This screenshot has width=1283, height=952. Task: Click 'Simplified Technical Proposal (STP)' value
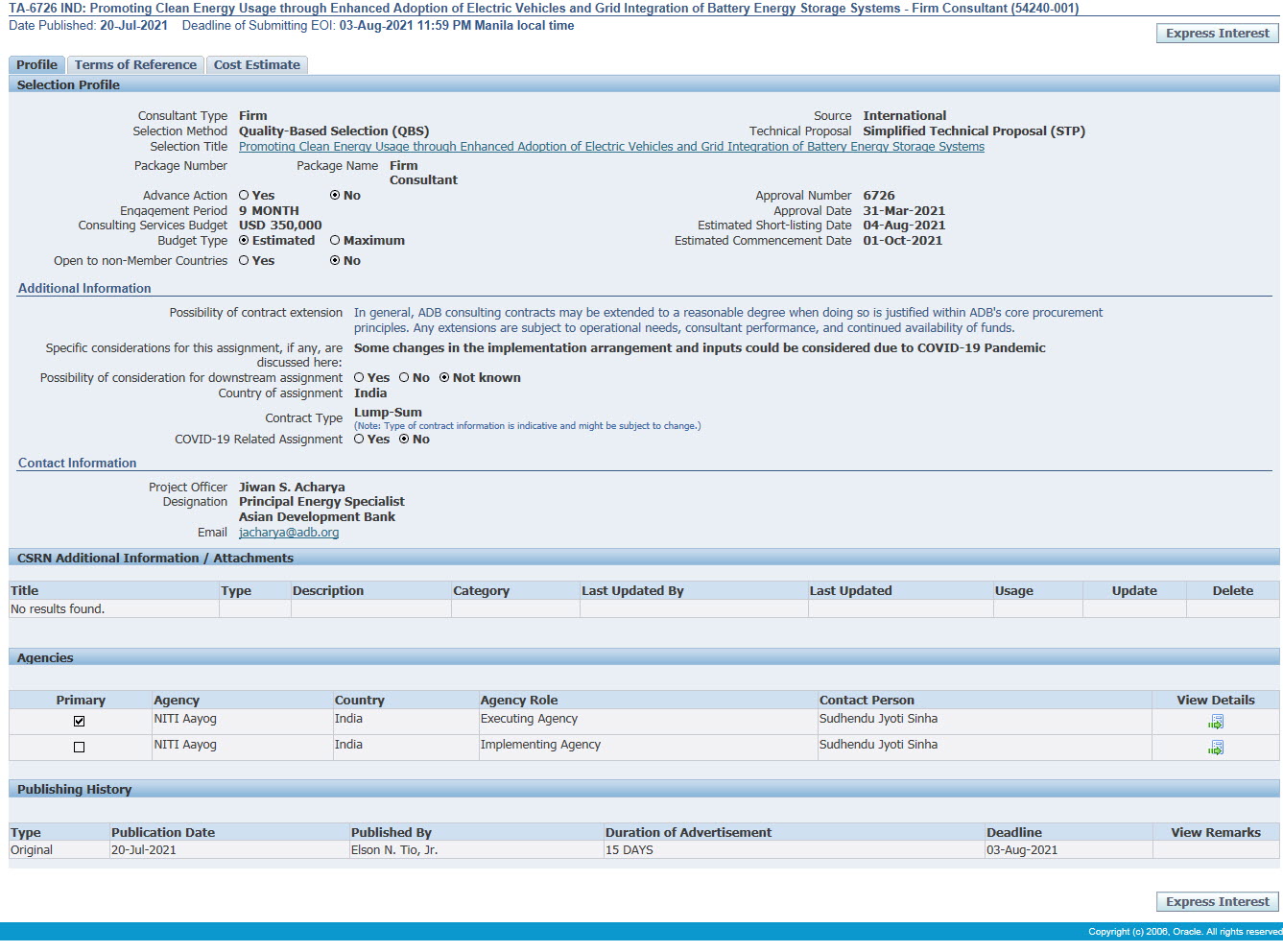(x=974, y=131)
